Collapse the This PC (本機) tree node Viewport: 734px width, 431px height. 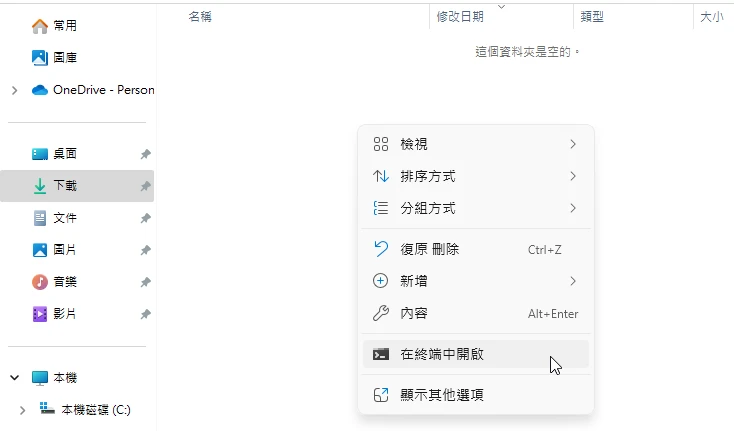coord(14,378)
